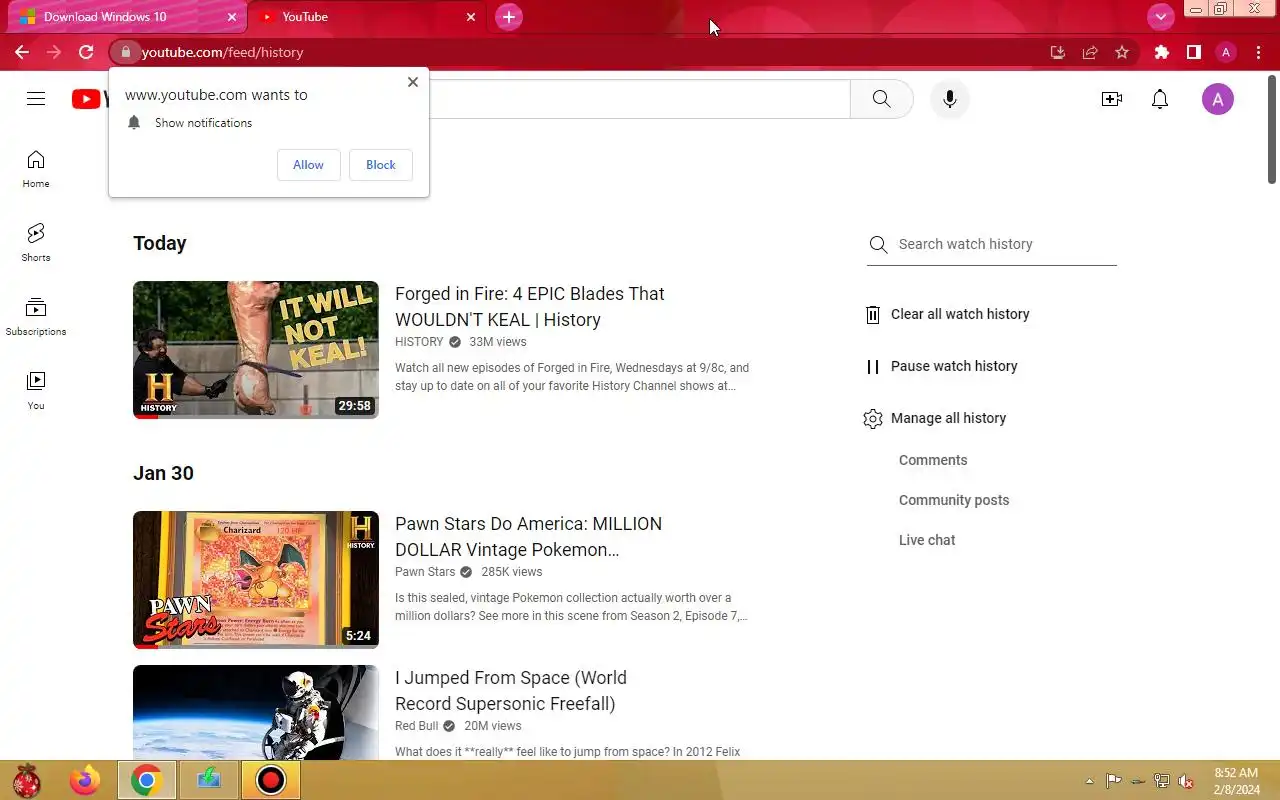Open Firefox from the taskbar
Viewport: 1280px width, 800px height.
click(x=85, y=780)
